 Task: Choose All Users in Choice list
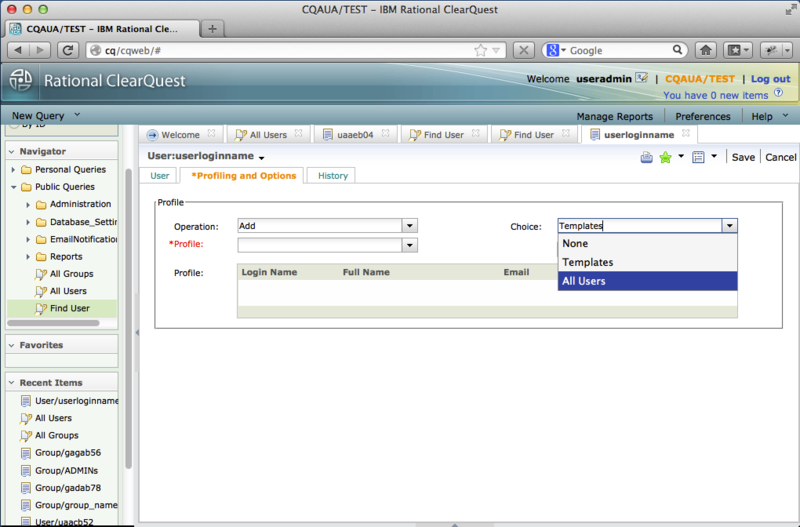pyautogui.click(x=647, y=281)
